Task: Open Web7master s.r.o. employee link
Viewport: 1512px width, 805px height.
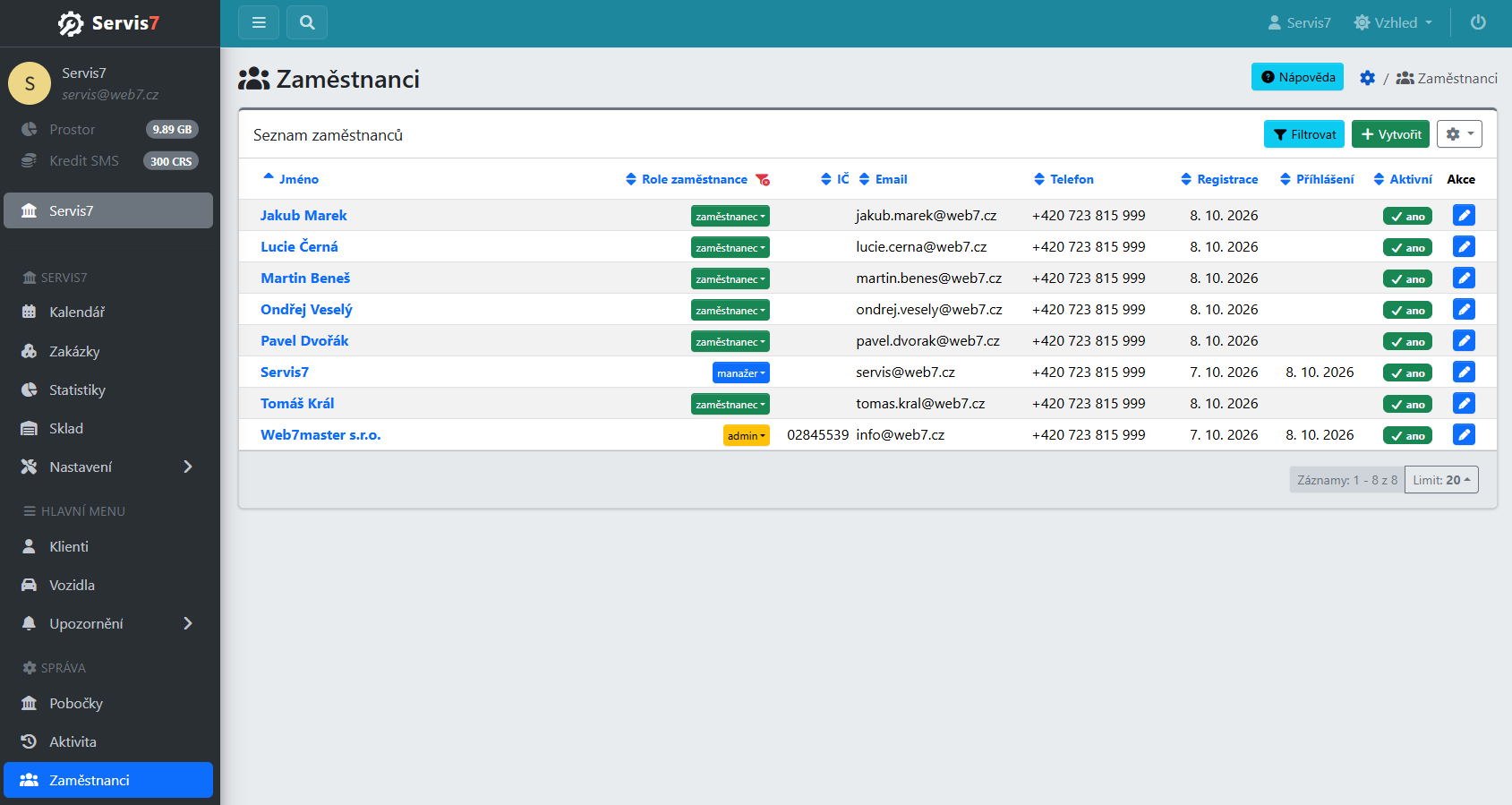Action: (x=320, y=434)
